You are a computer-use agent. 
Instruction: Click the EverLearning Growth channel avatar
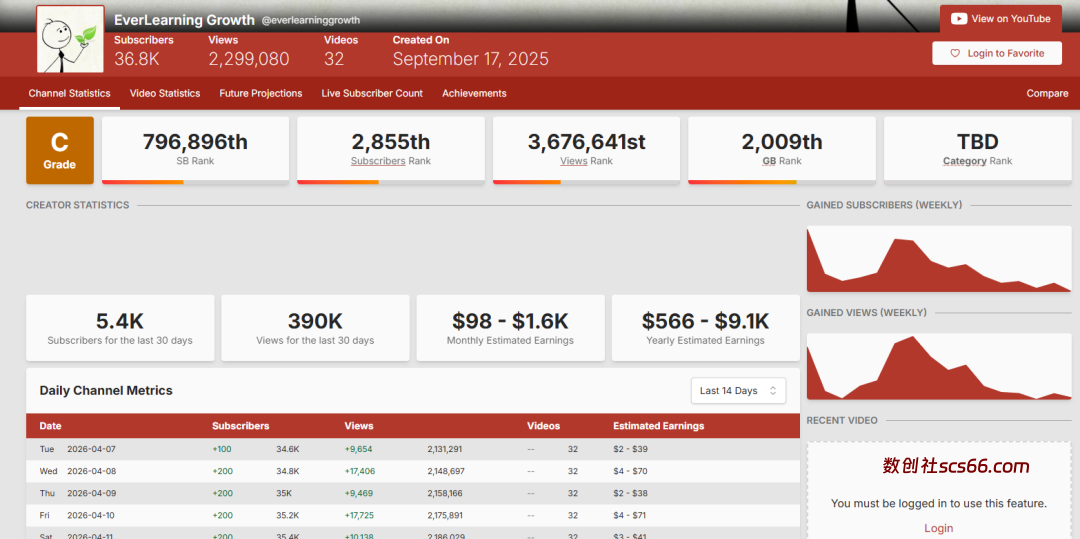[x=70, y=39]
